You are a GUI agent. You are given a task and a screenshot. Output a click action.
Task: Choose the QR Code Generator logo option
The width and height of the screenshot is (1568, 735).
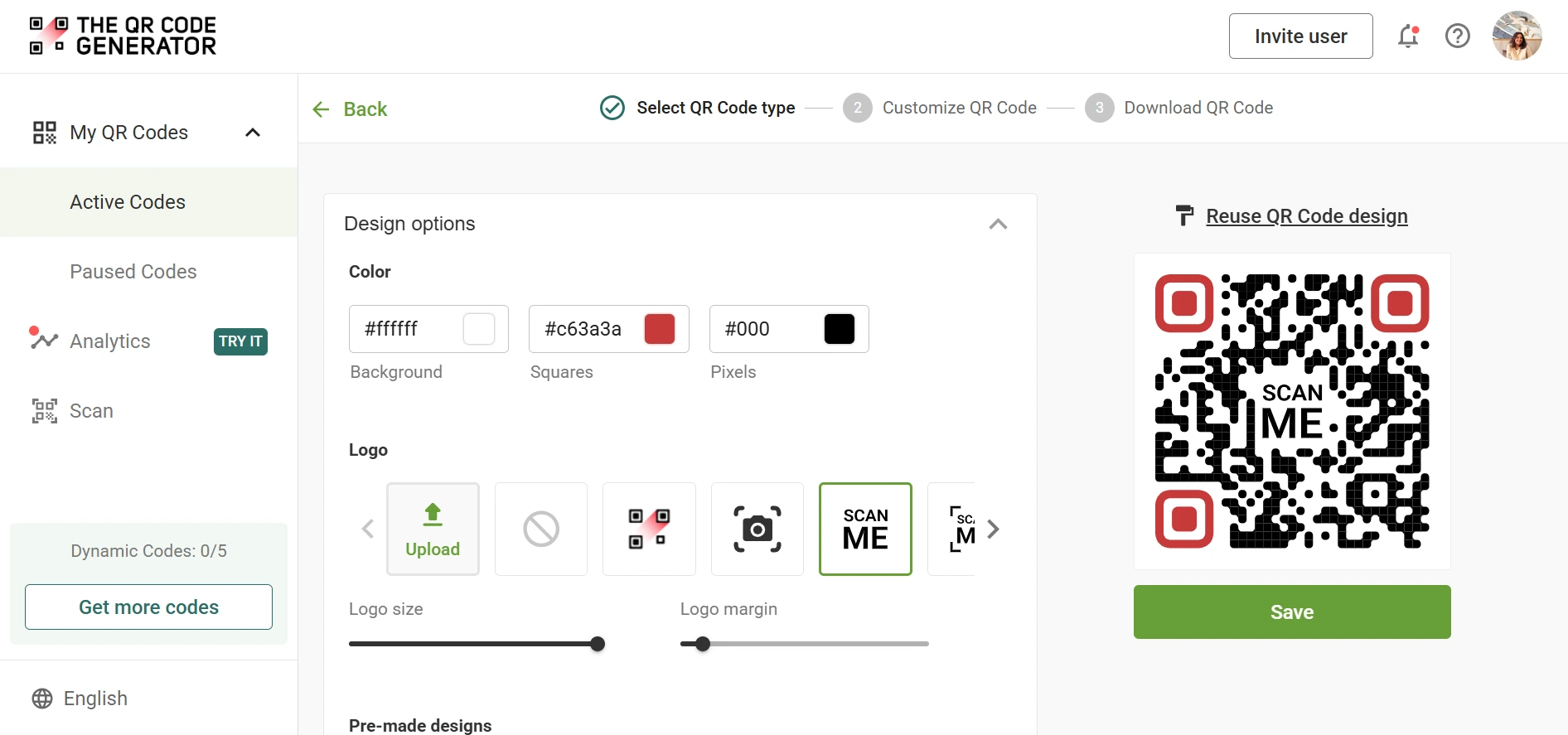coord(649,529)
